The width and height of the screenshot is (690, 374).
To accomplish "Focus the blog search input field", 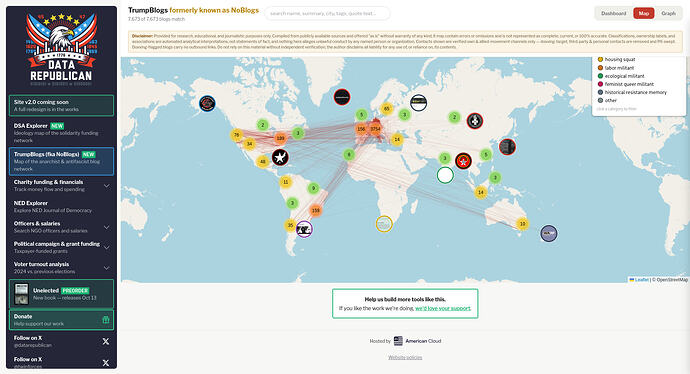I will click(x=327, y=13).
